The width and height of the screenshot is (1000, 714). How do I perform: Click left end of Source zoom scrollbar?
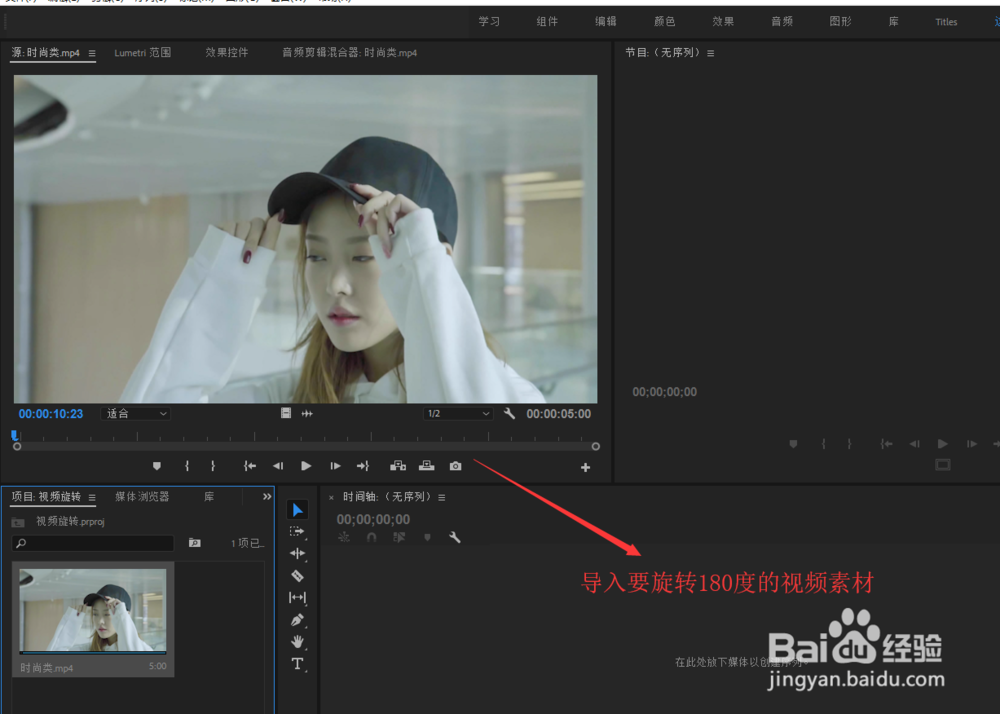click(17, 447)
